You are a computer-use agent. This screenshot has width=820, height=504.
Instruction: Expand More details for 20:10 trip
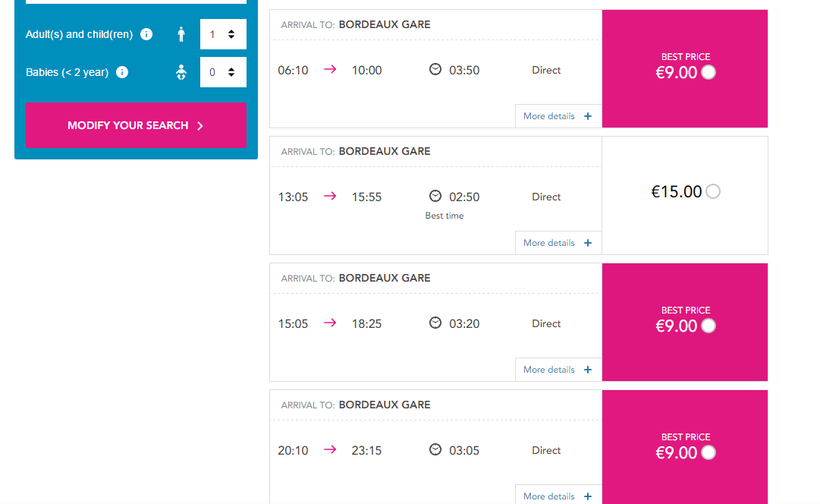pyautogui.click(x=558, y=496)
